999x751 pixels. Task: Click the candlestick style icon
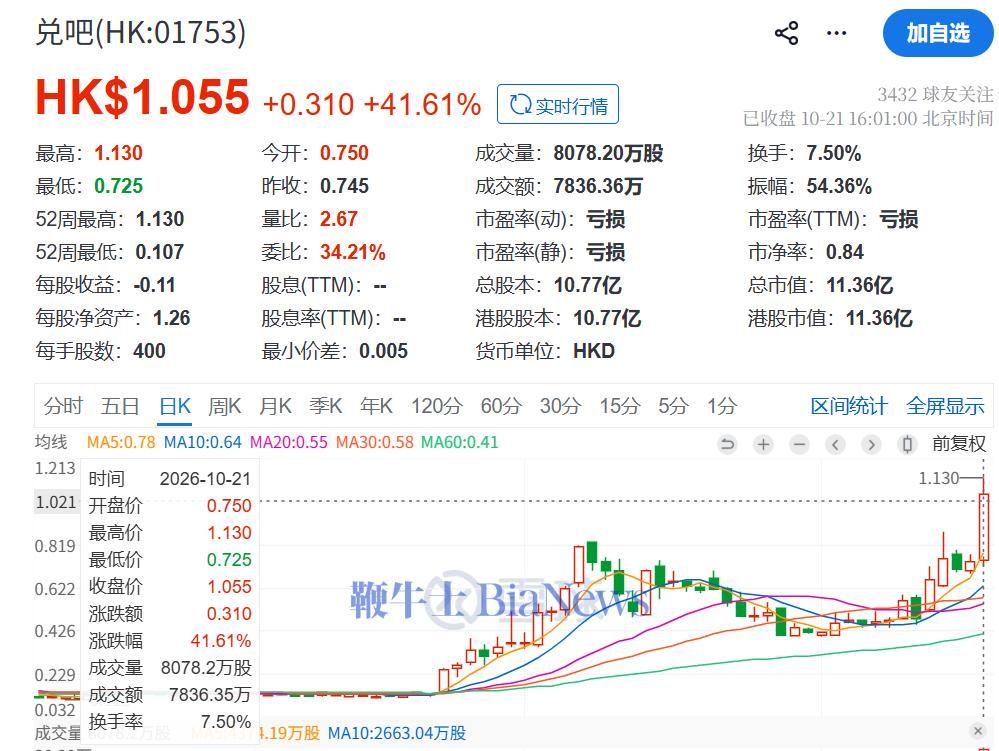[x=908, y=443]
